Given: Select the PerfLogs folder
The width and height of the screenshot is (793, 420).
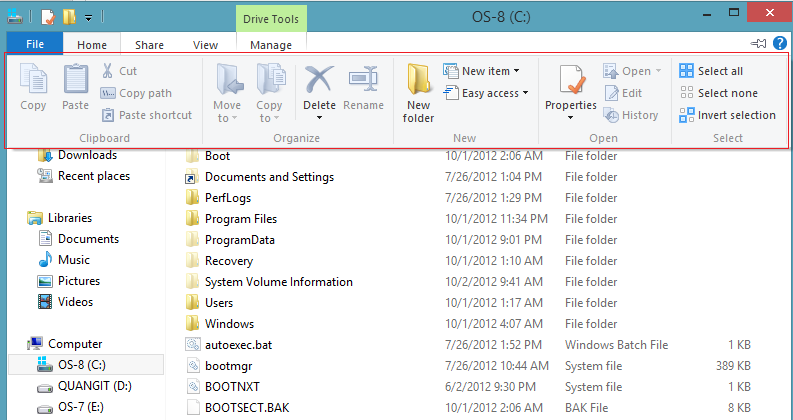Looking at the screenshot, I should click(x=218, y=198).
